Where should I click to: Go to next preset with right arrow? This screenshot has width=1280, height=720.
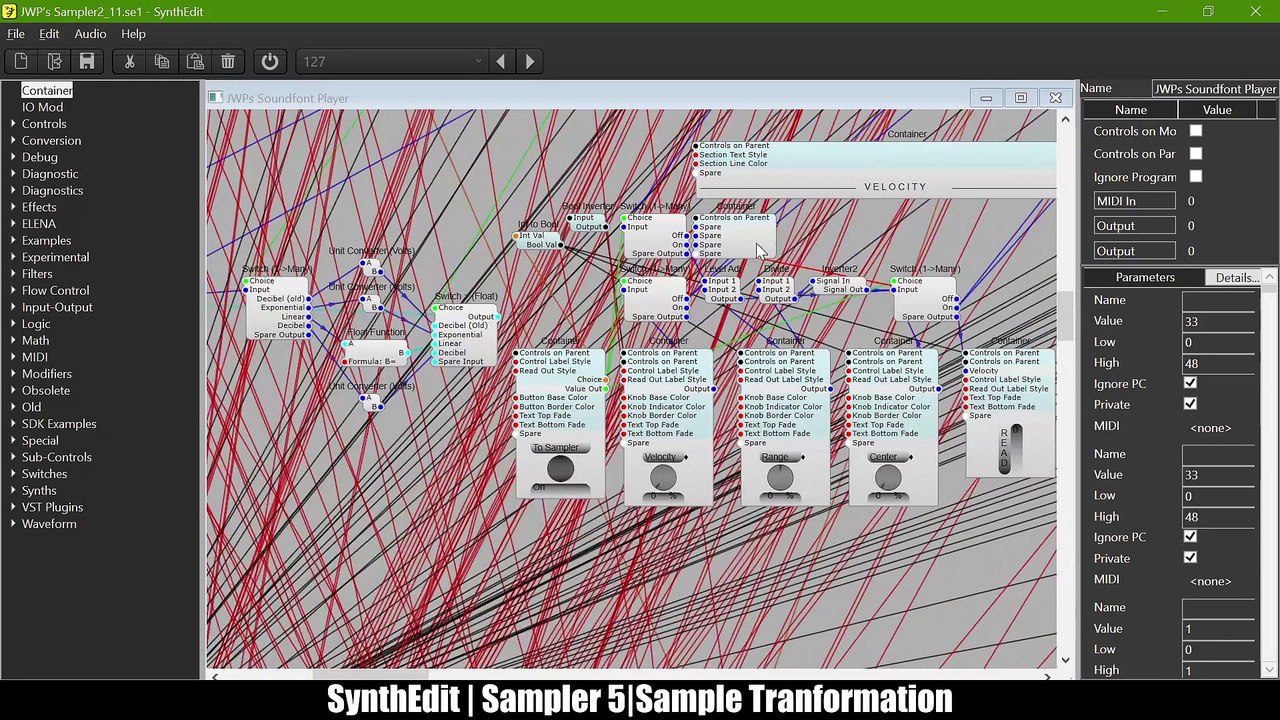530,62
